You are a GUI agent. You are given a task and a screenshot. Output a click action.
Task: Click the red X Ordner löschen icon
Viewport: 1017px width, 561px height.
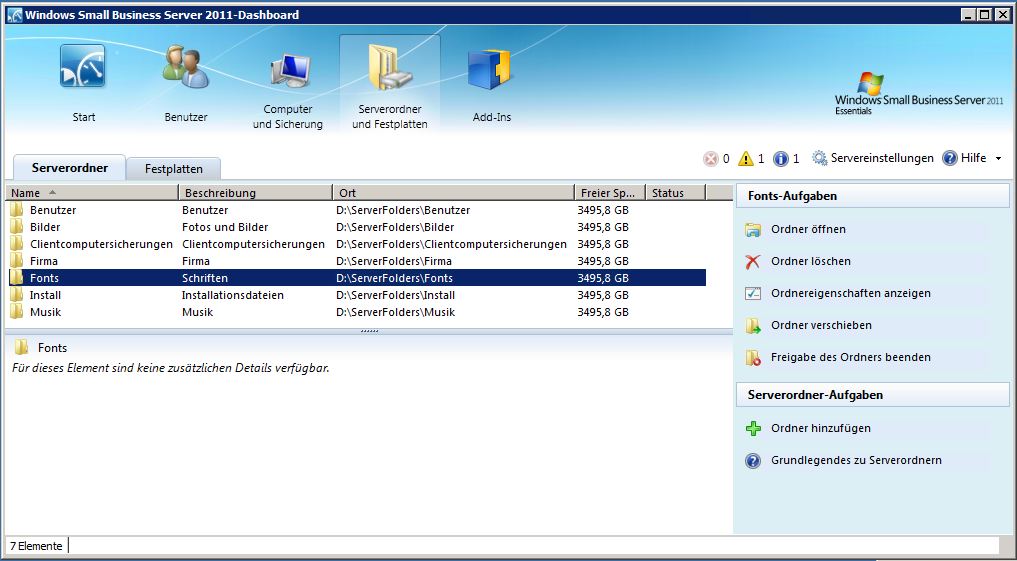point(753,261)
